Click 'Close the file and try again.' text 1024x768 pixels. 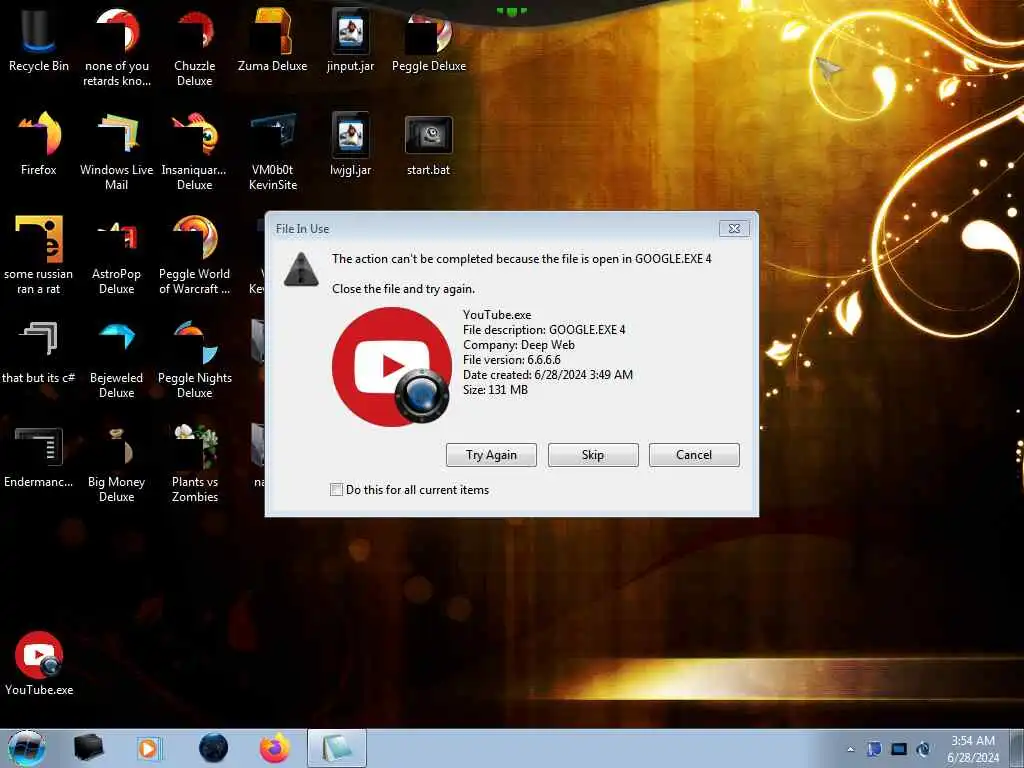(x=404, y=289)
